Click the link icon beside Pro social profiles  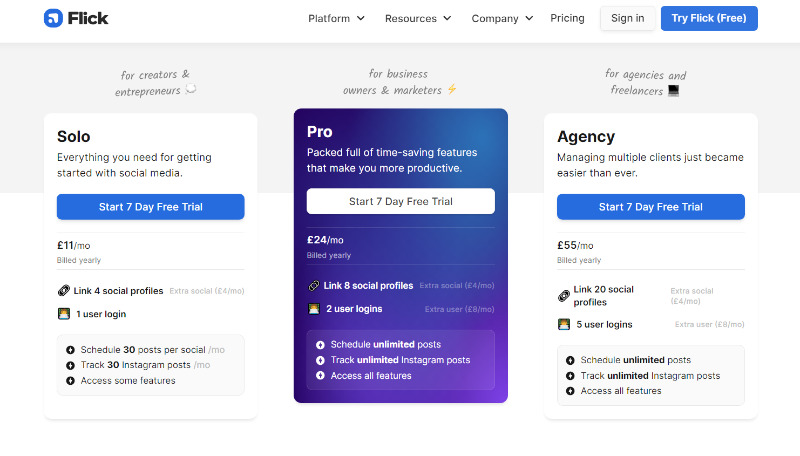(x=314, y=286)
